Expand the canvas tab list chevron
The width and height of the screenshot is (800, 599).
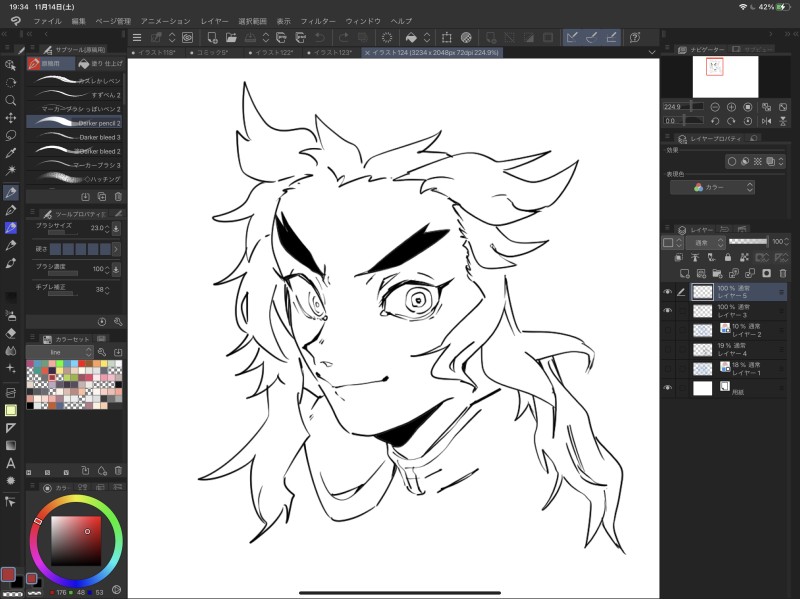[x=652, y=52]
